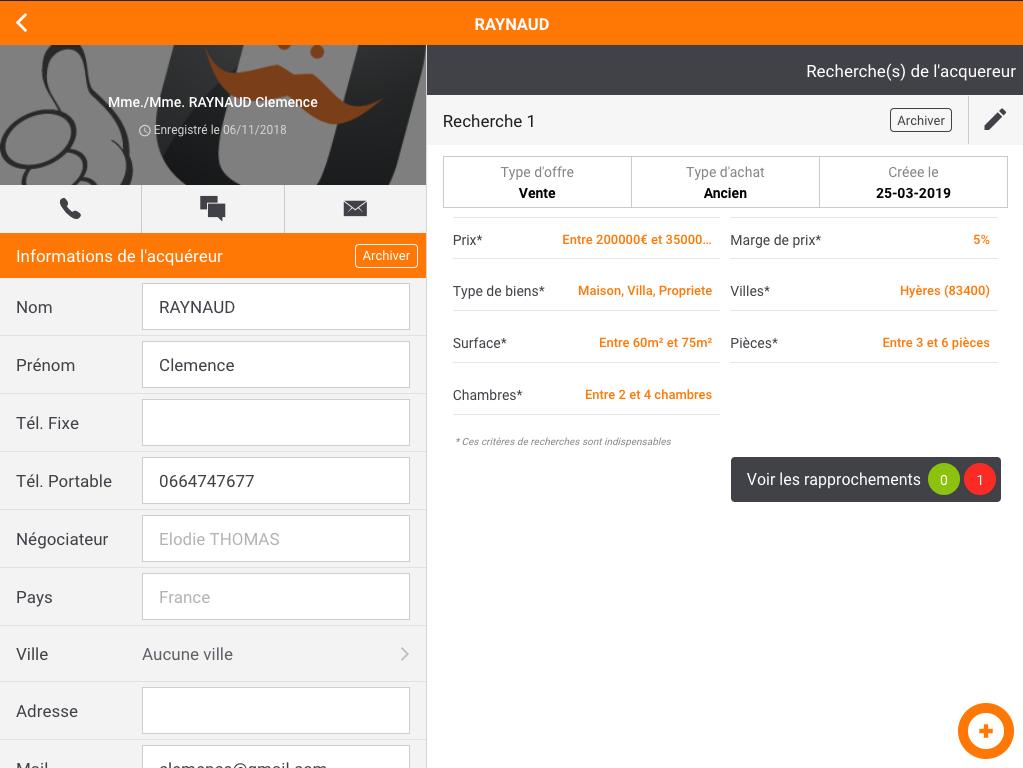Click the registration clock icon
This screenshot has height=768, width=1023.
pyautogui.click(x=145, y=131)
